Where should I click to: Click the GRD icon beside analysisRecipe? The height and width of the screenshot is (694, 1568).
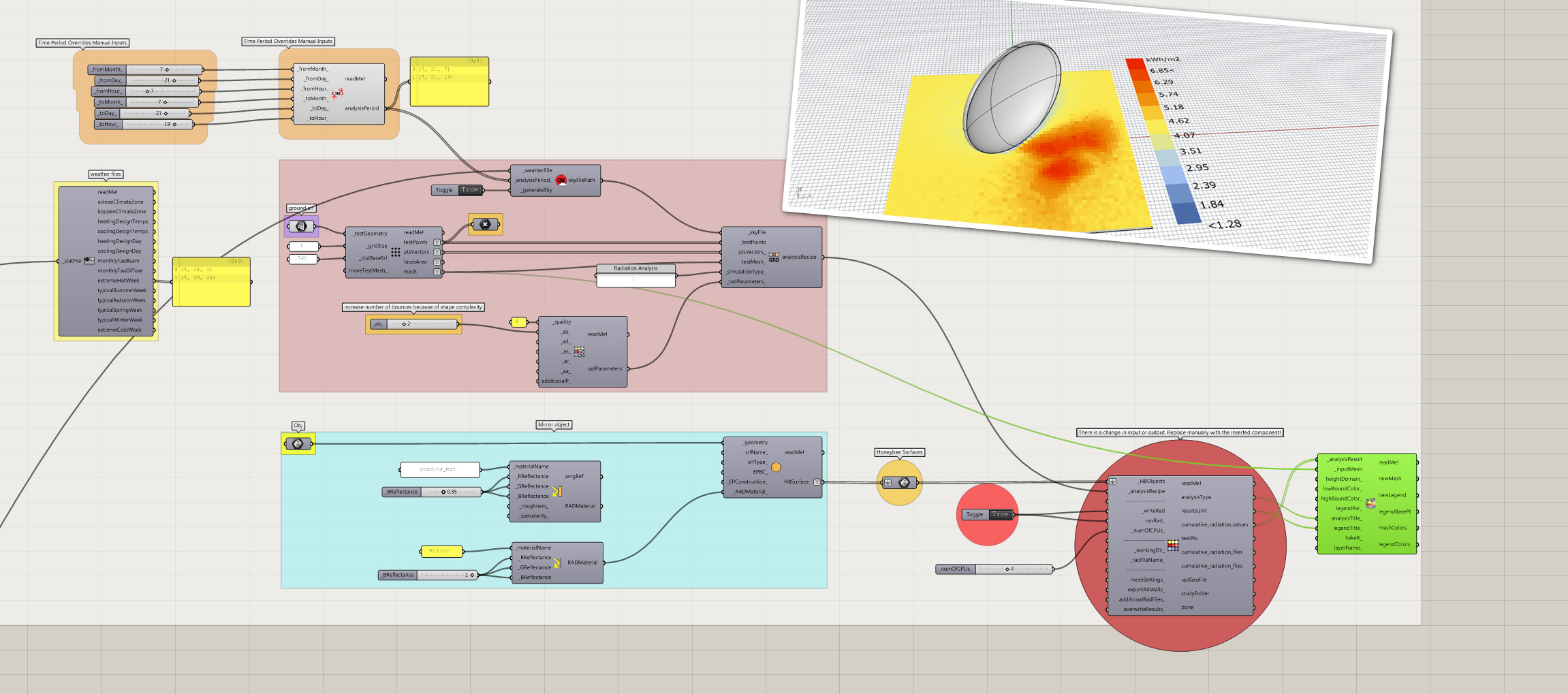click(x=774, y=257)
